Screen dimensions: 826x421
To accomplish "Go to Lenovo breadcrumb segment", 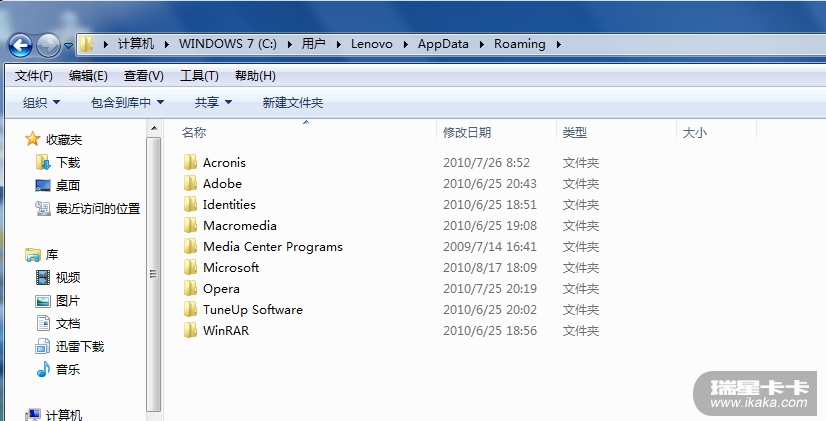I will tap(371, 44).
